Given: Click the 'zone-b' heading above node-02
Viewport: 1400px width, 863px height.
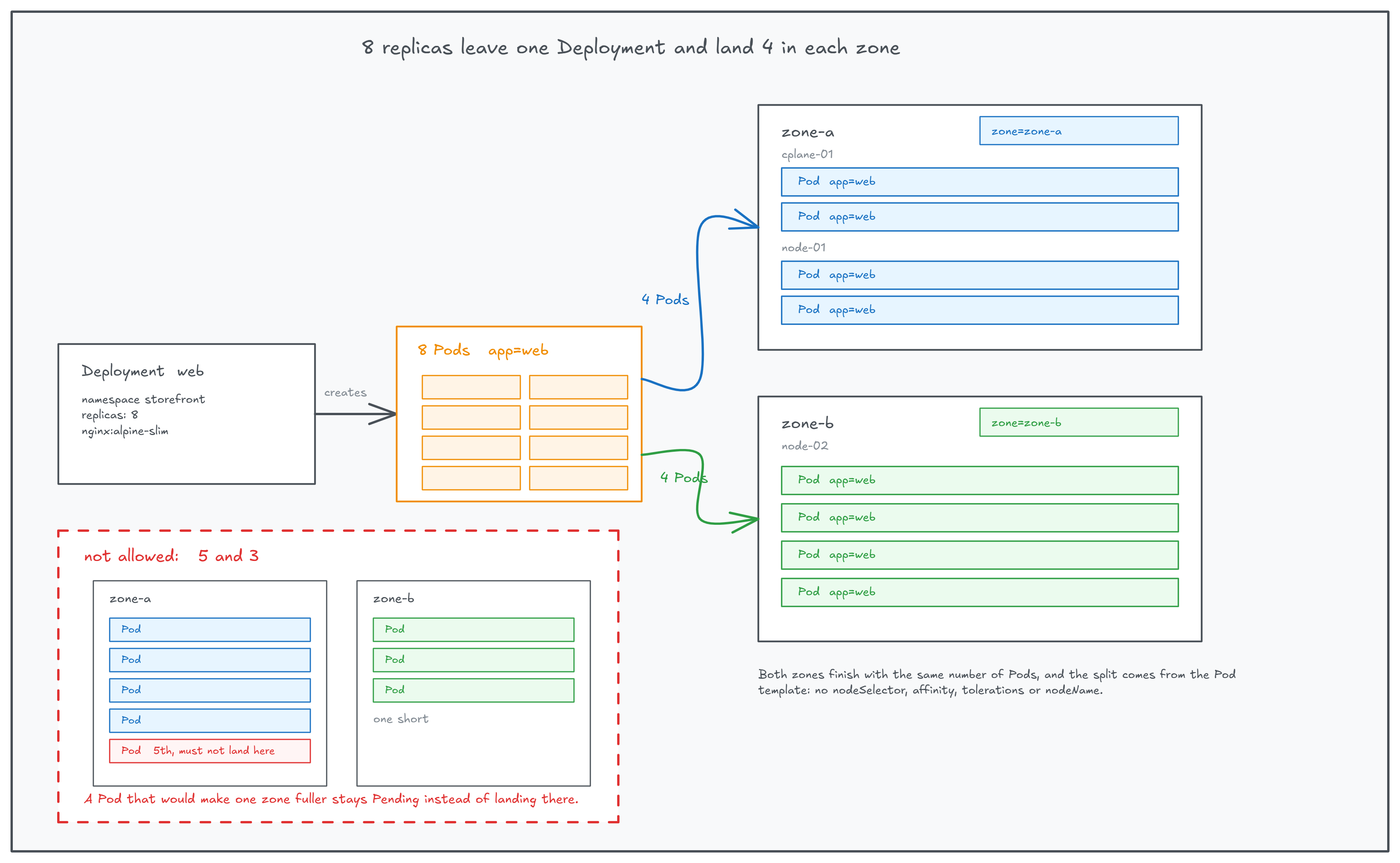Looking at the screenshot, I should coord(807,423).
